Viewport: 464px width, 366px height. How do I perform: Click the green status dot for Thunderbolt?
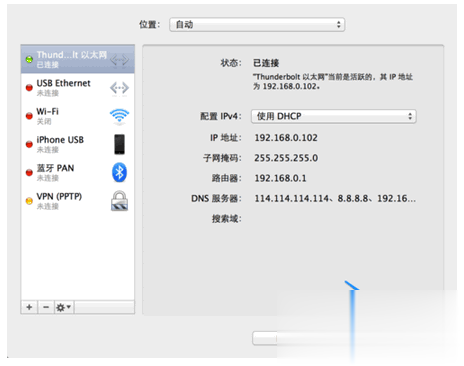click(x=29, y=59)
